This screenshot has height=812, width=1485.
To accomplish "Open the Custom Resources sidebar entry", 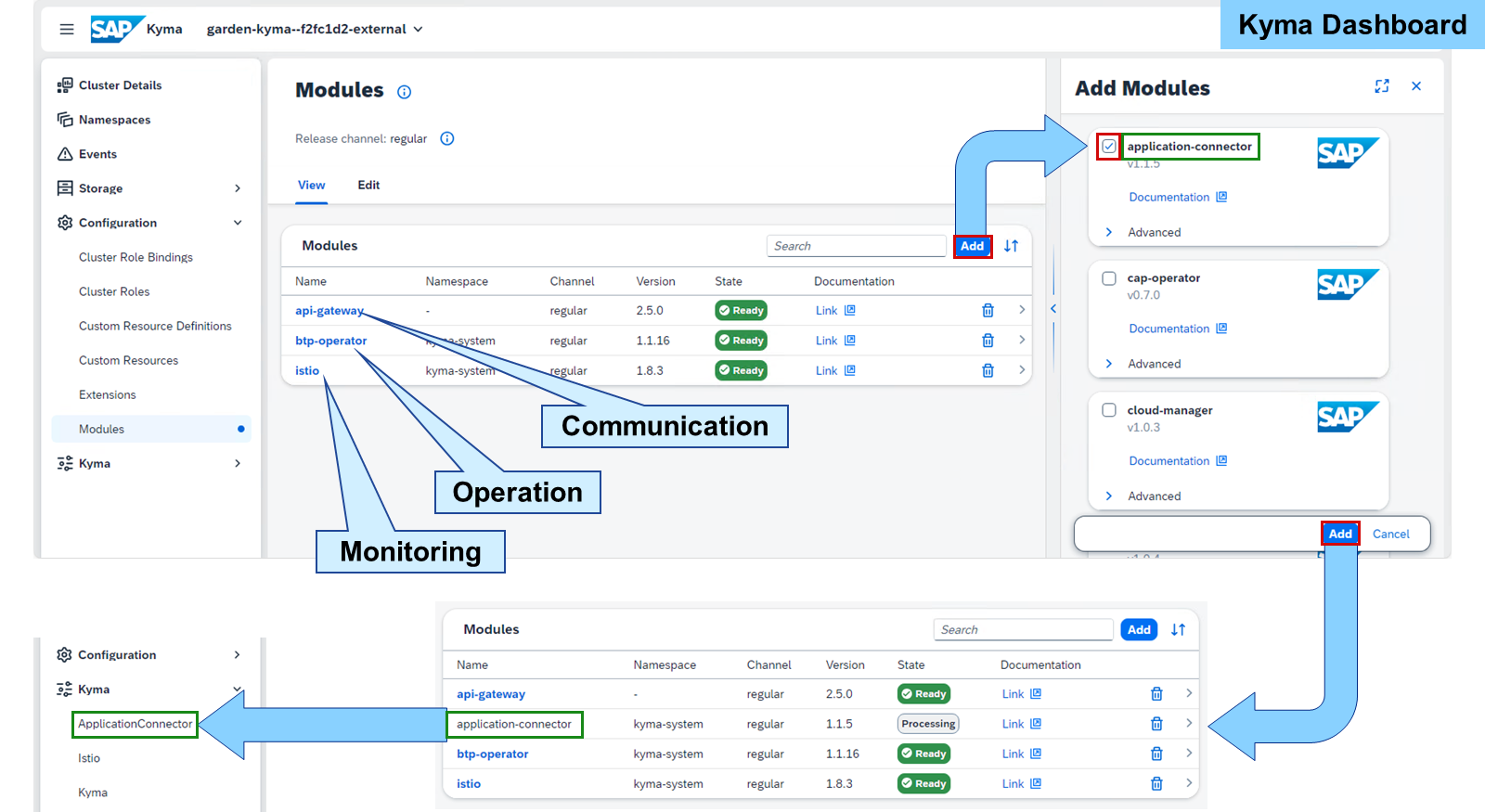I will (129, 360).
